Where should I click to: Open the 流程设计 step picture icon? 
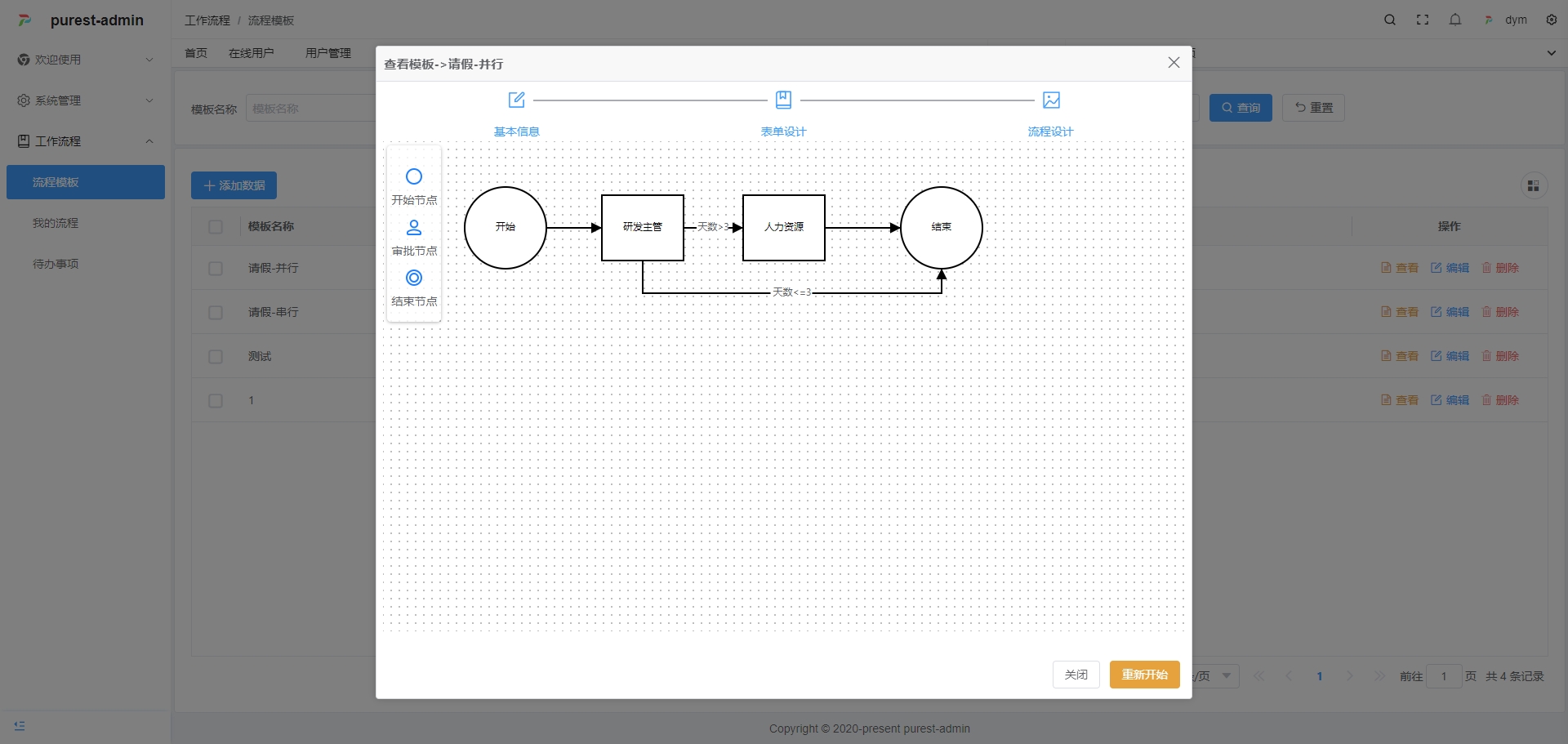[x=1051, y=100]
